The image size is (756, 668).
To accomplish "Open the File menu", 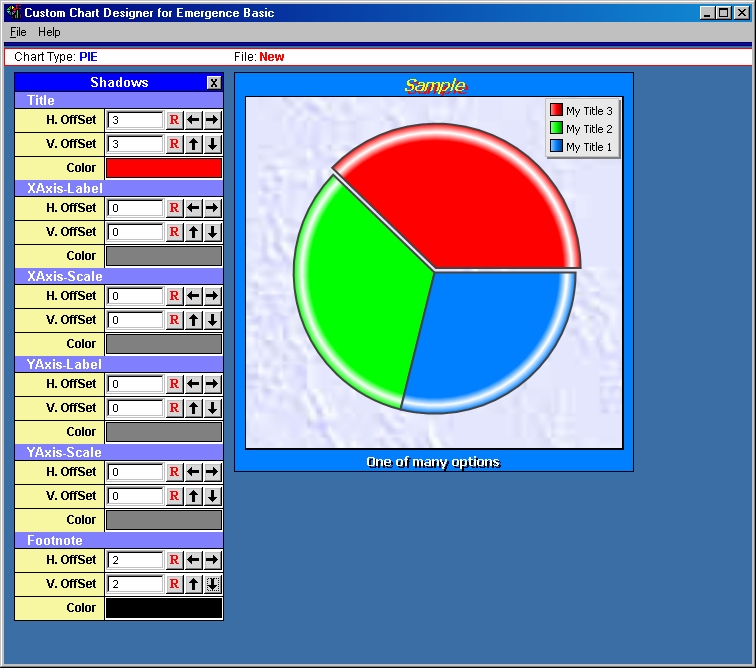I will click(x=18, y=32).
